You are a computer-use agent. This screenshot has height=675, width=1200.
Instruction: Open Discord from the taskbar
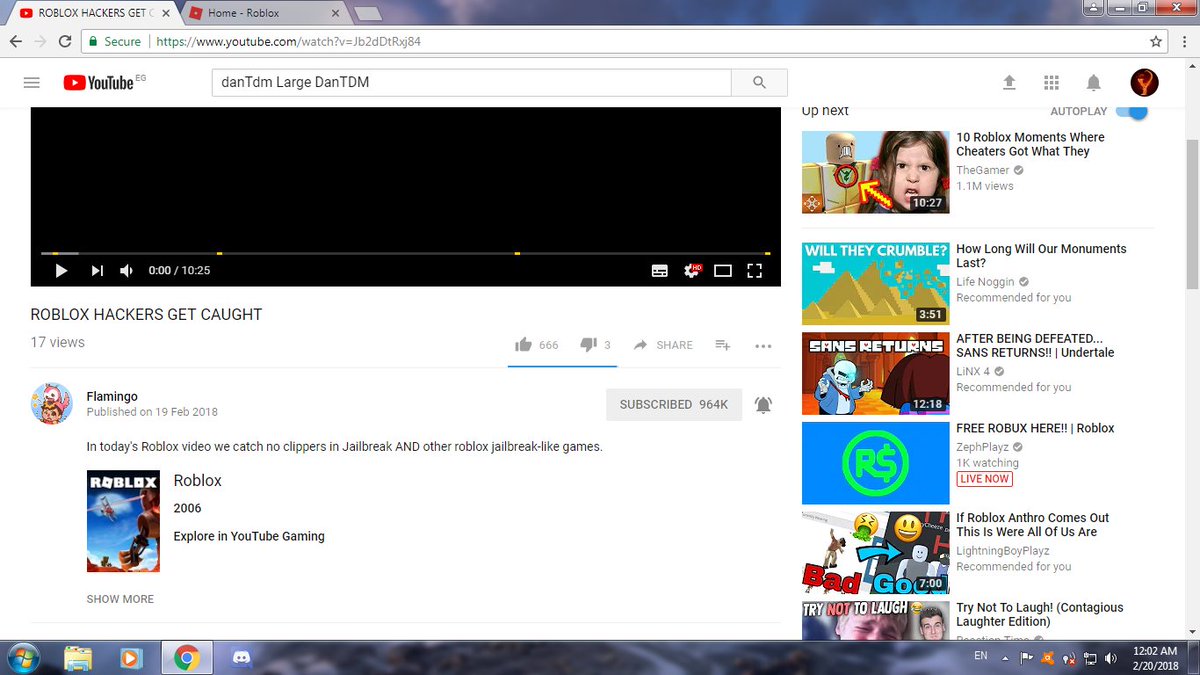(240, 658)
